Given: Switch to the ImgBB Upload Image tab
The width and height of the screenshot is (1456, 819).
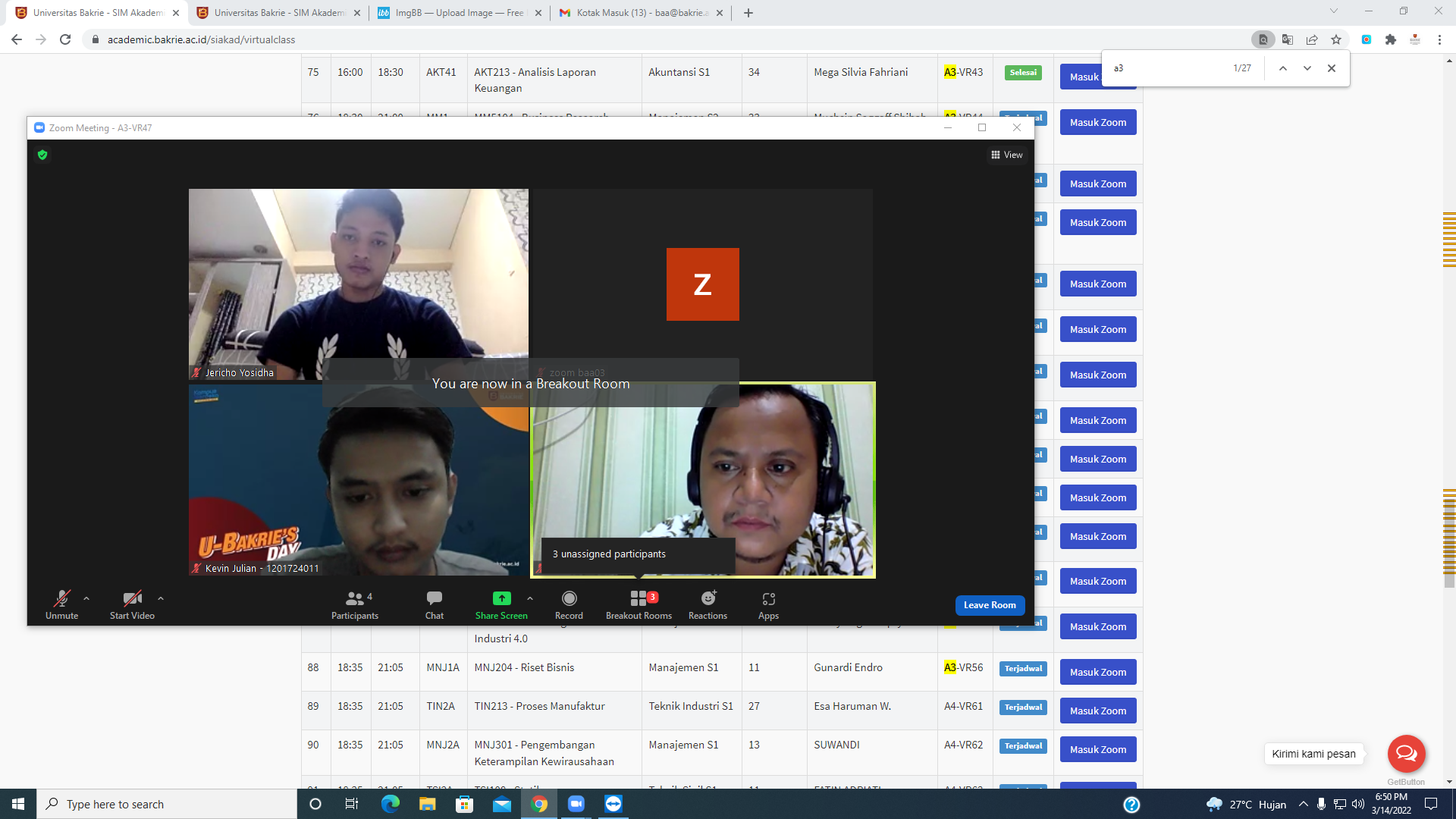Looking at the screenshot, I should 460,13.
